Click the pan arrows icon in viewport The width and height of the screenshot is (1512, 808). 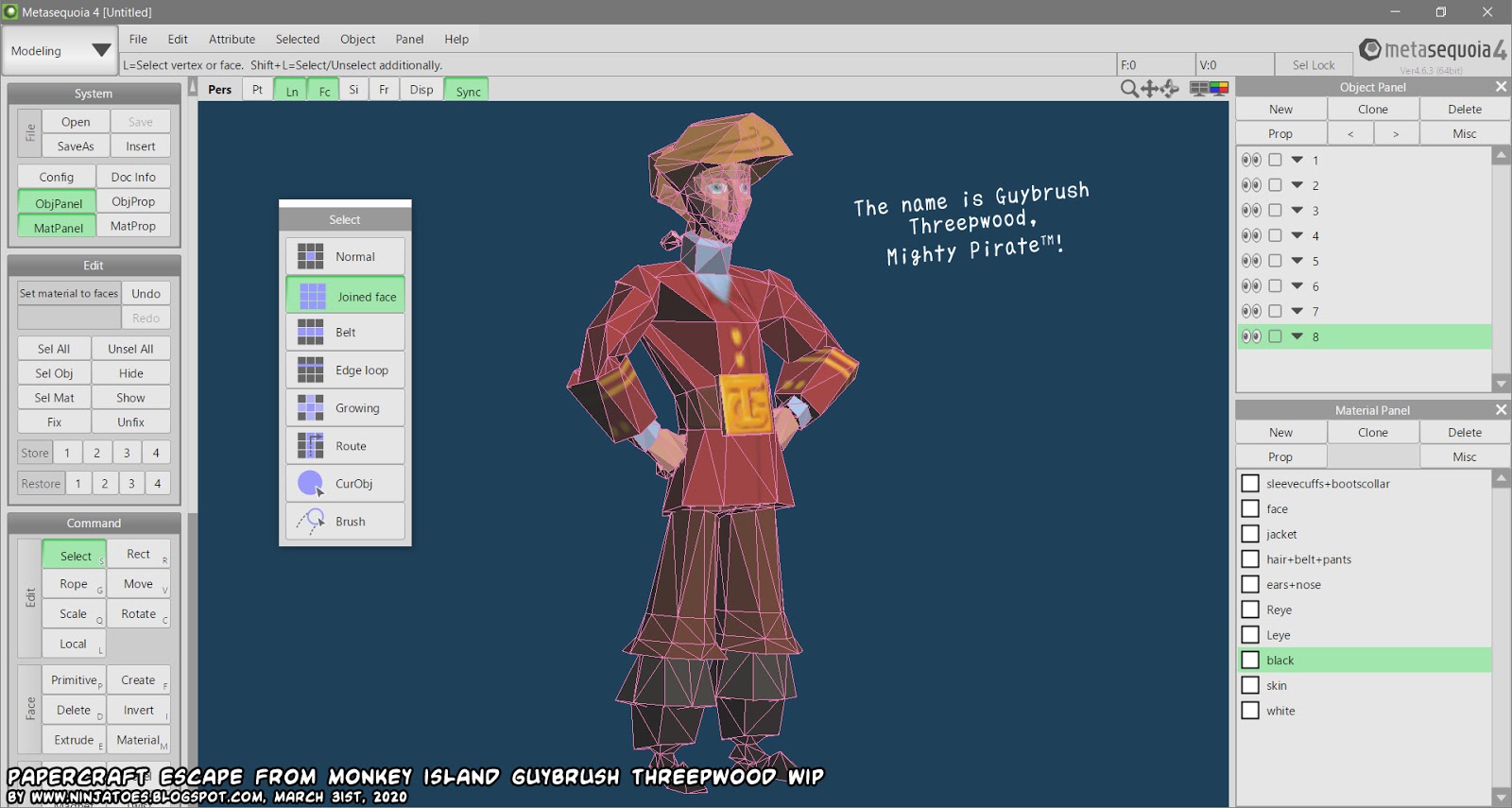pos(1149,89)
